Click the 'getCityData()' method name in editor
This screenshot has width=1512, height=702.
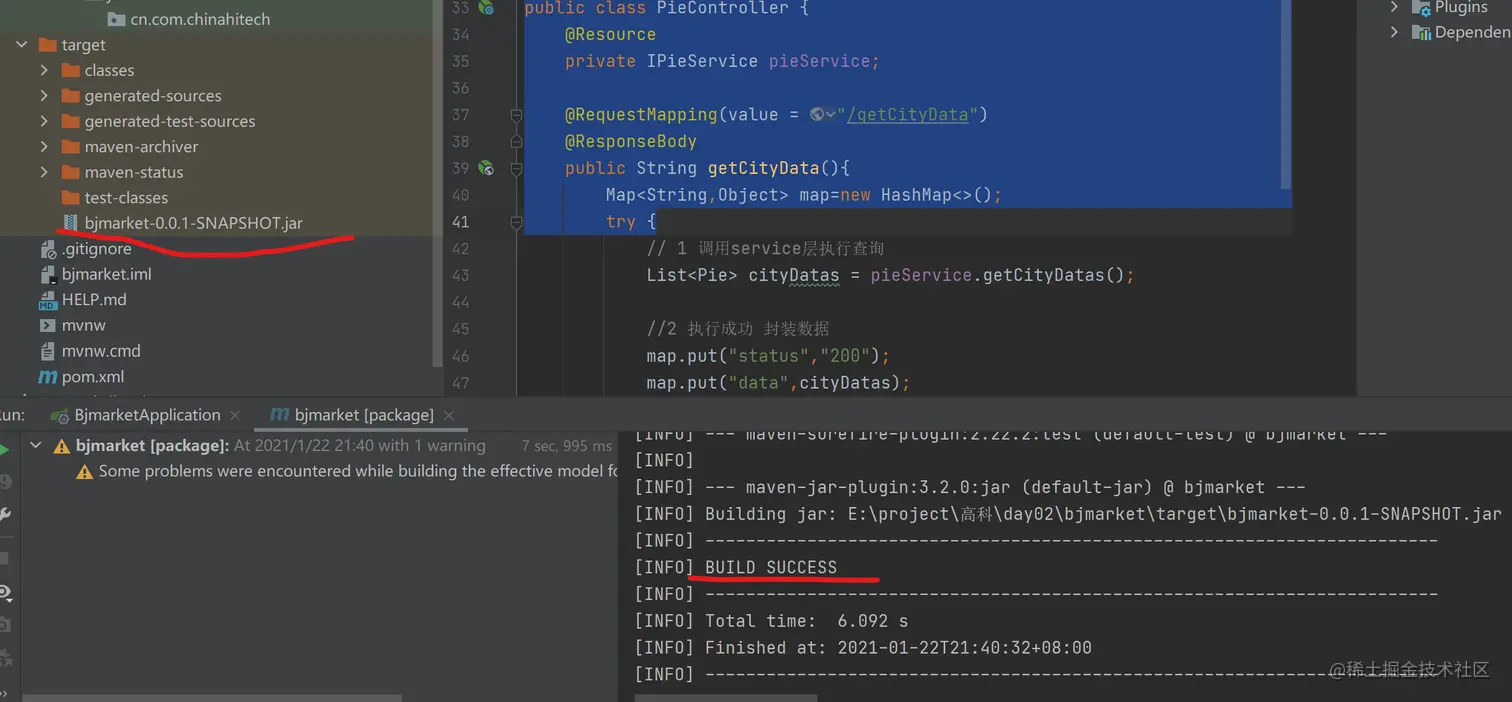pyautogui.click(x=778, y=168)
